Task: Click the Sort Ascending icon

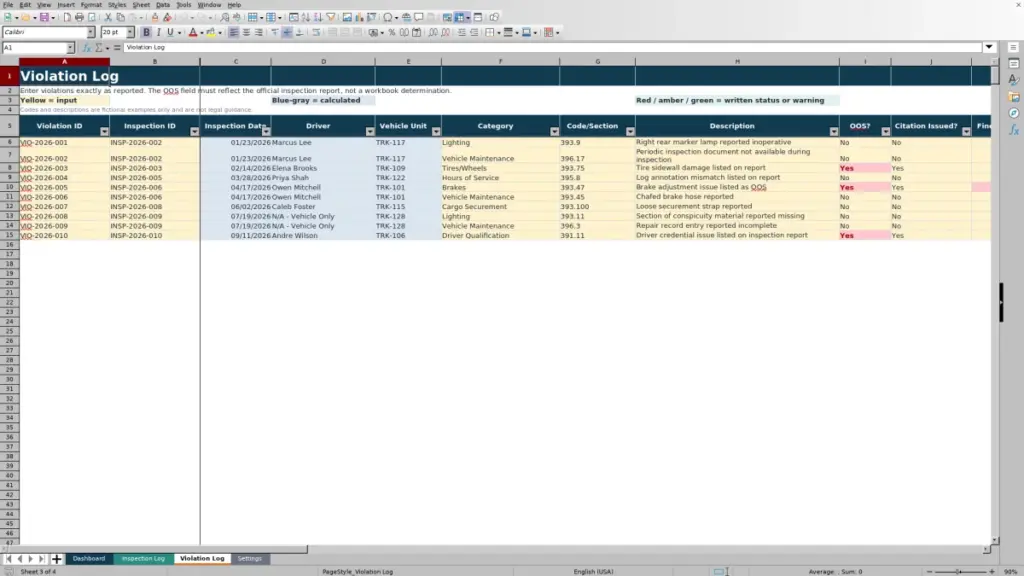Action: pyautogui.click(x=306, y=18)
